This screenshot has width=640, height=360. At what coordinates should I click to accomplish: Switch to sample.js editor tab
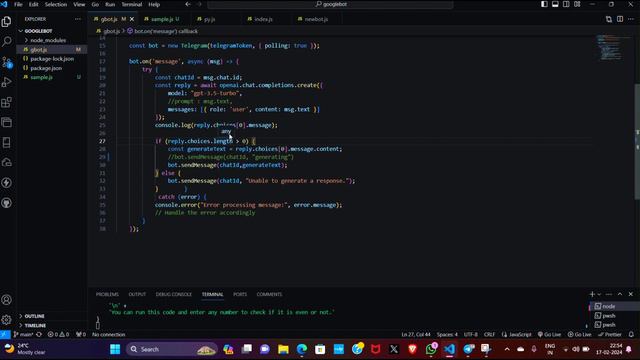pyautogui.click(x=162, y=19)
